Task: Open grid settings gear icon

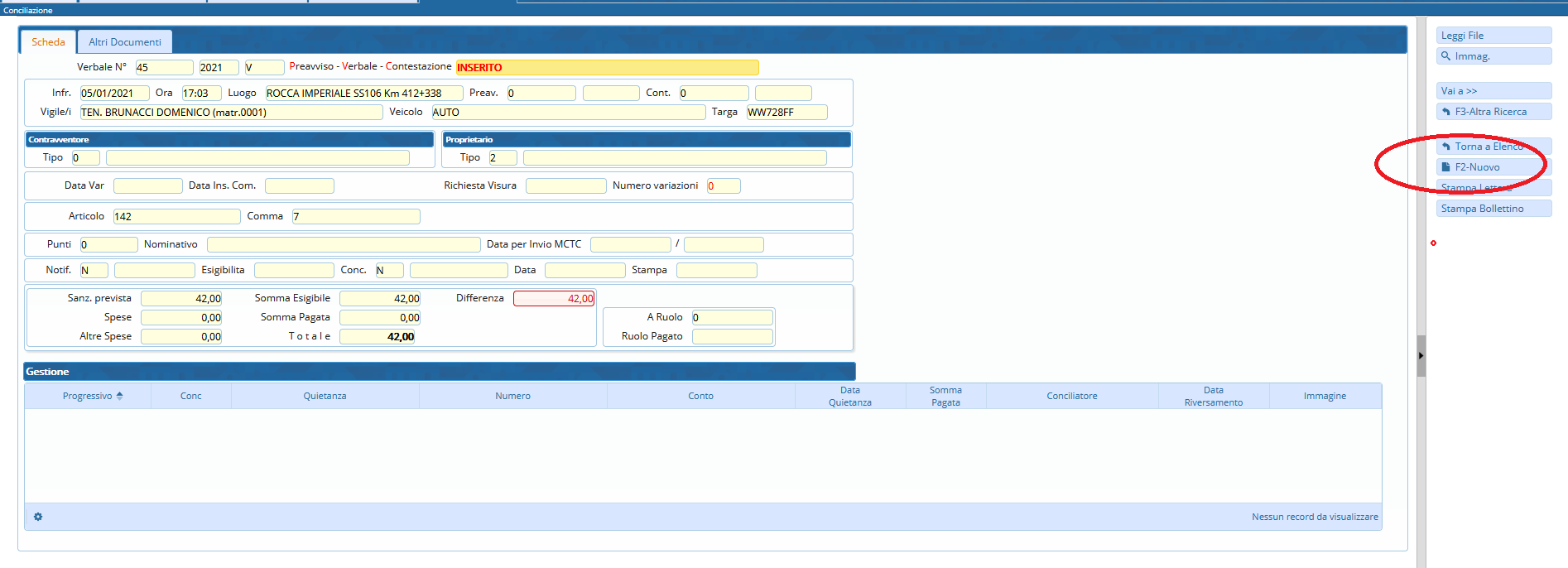Action: pyautogui.click(x=38, y=517)
